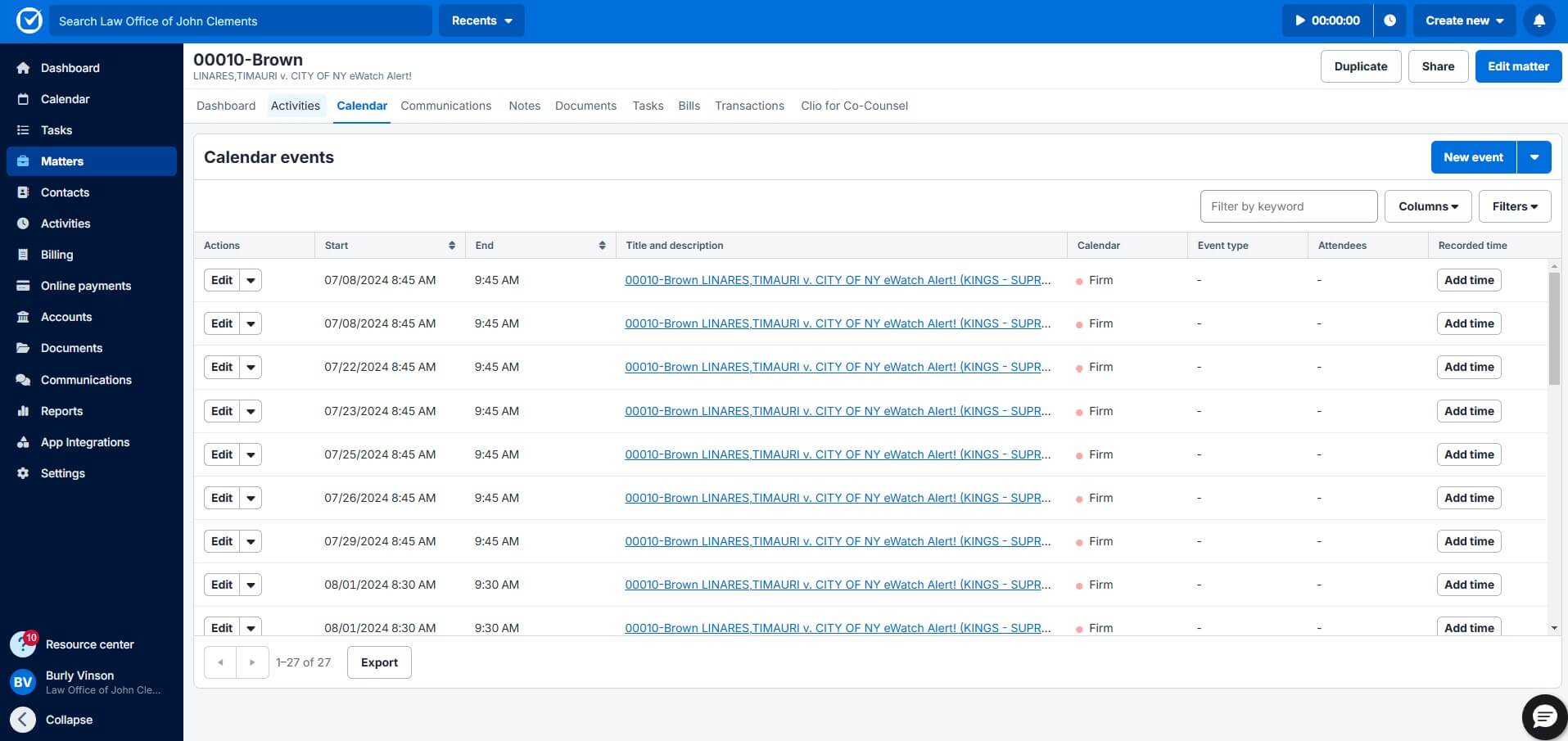Focus the Filter by keyword field
The width and height of the screenshot is (1568, 741).
[x=1289, y=206]
